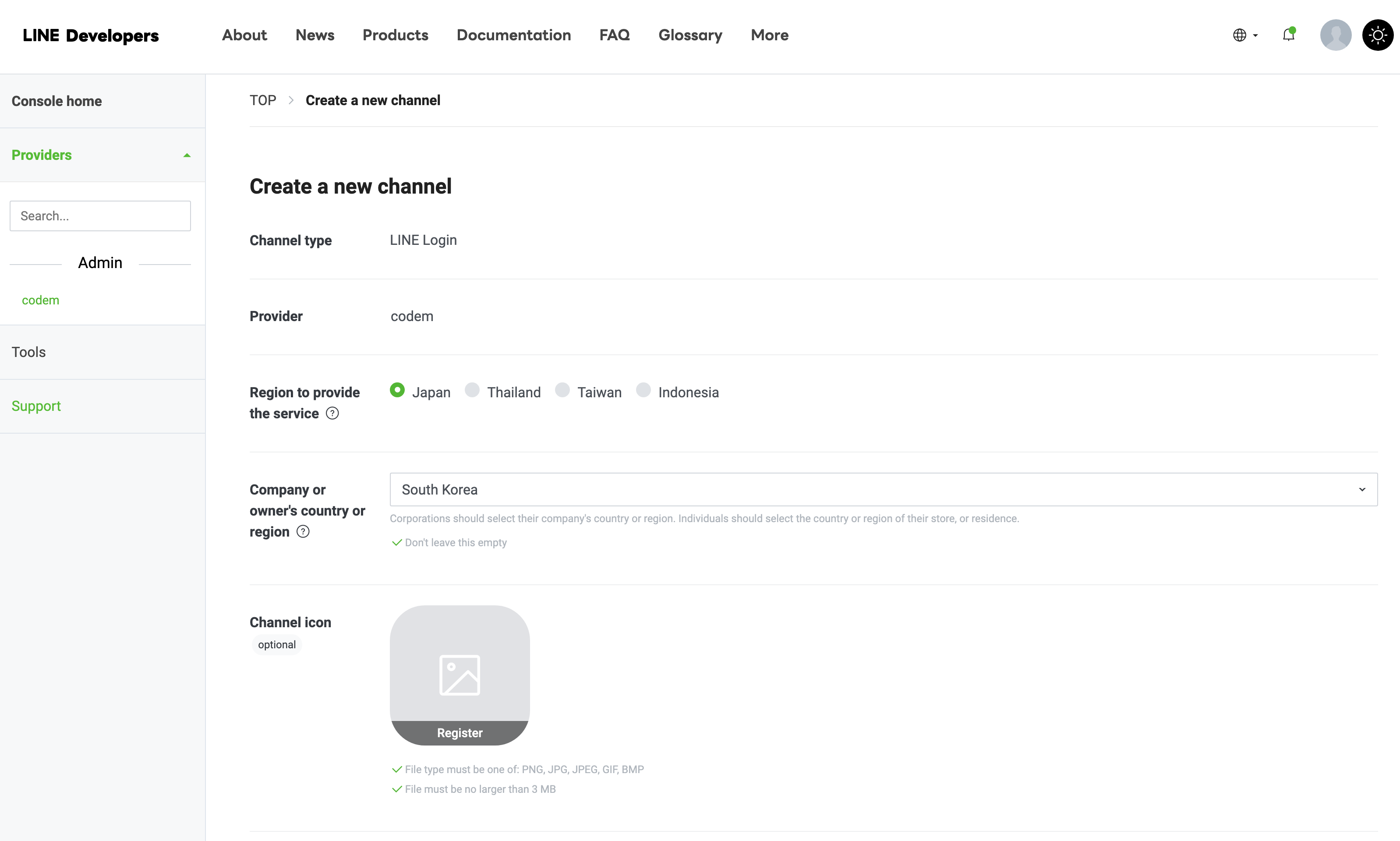
Task: Select the Taiwan region radio button
Action: pos(562,390)
